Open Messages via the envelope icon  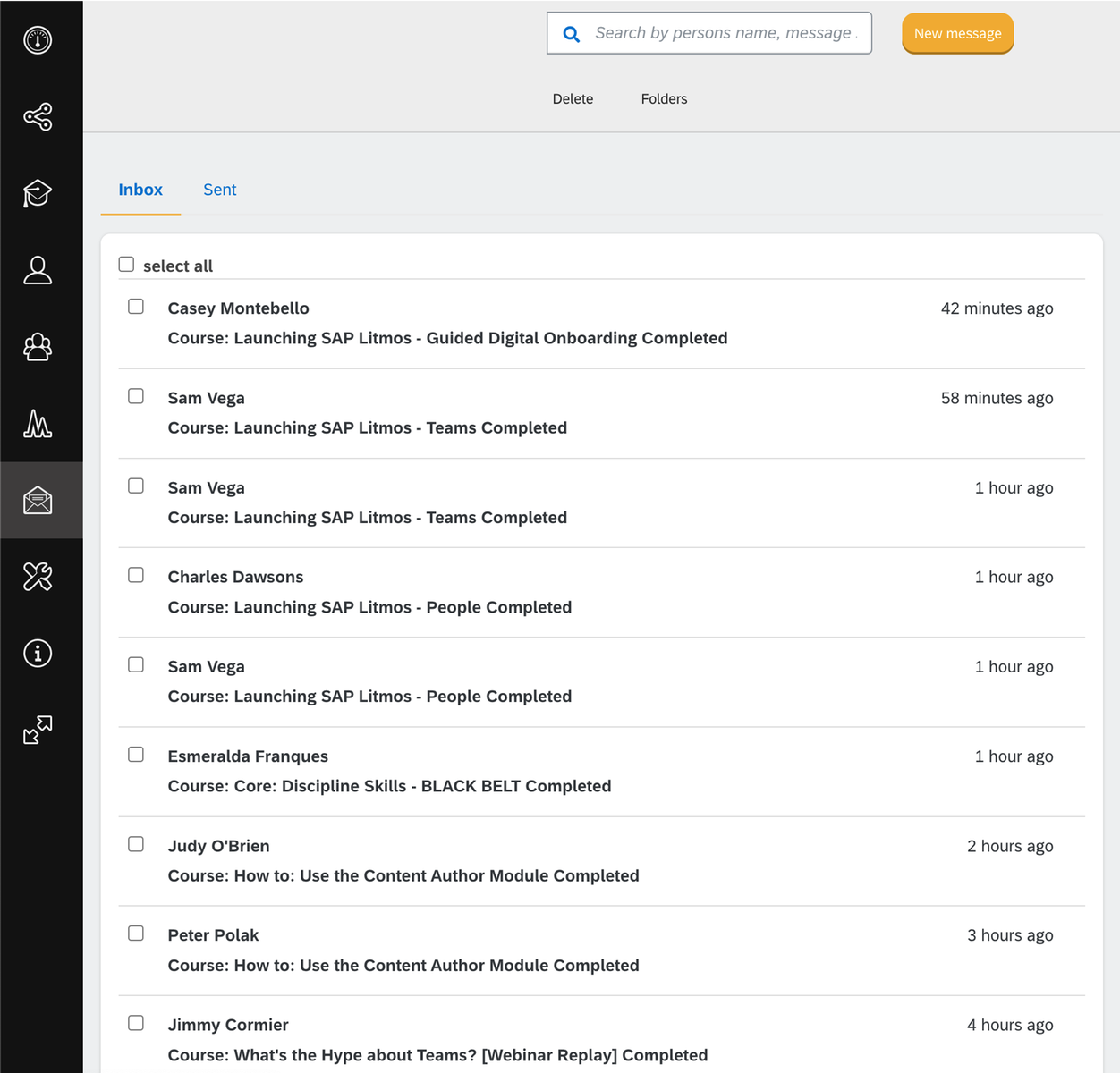click(37, 501)
